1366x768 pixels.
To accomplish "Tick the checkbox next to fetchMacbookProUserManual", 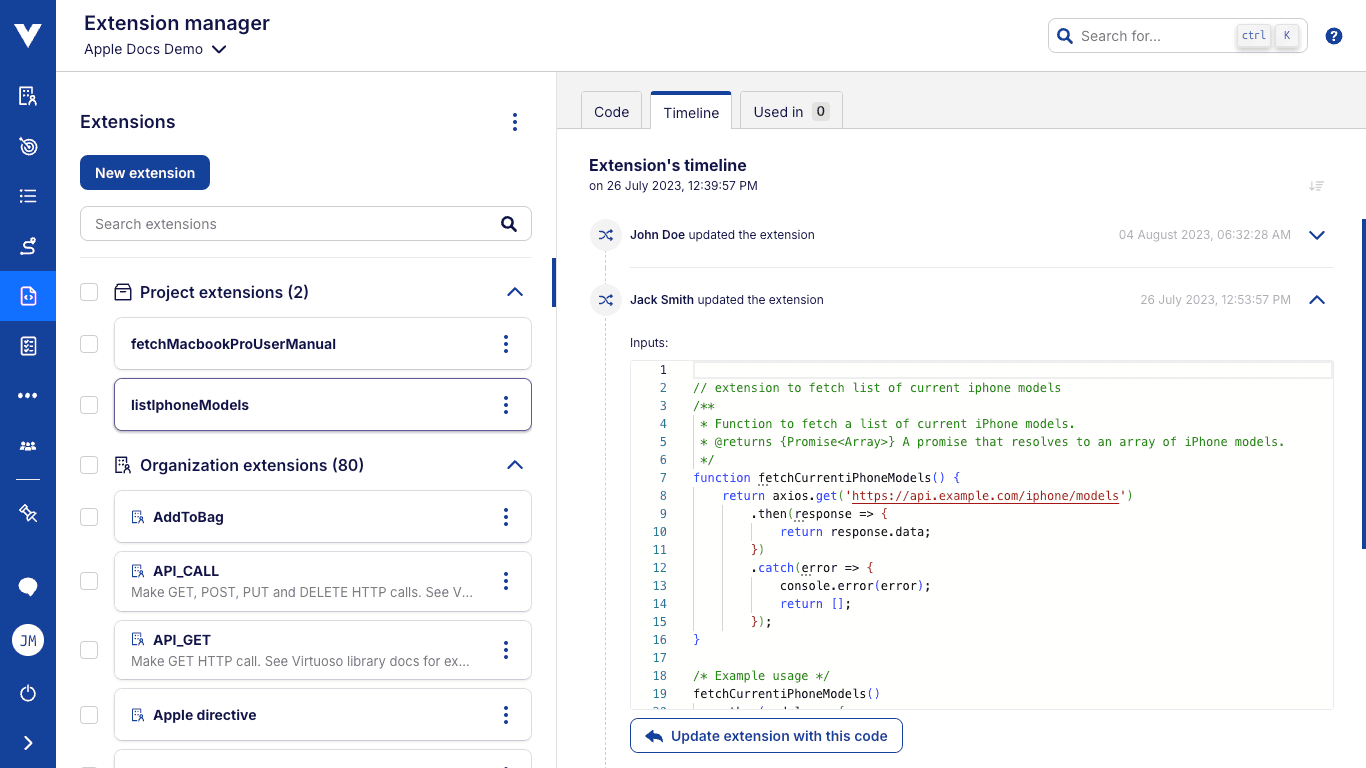I will click(x=89, y=344).
